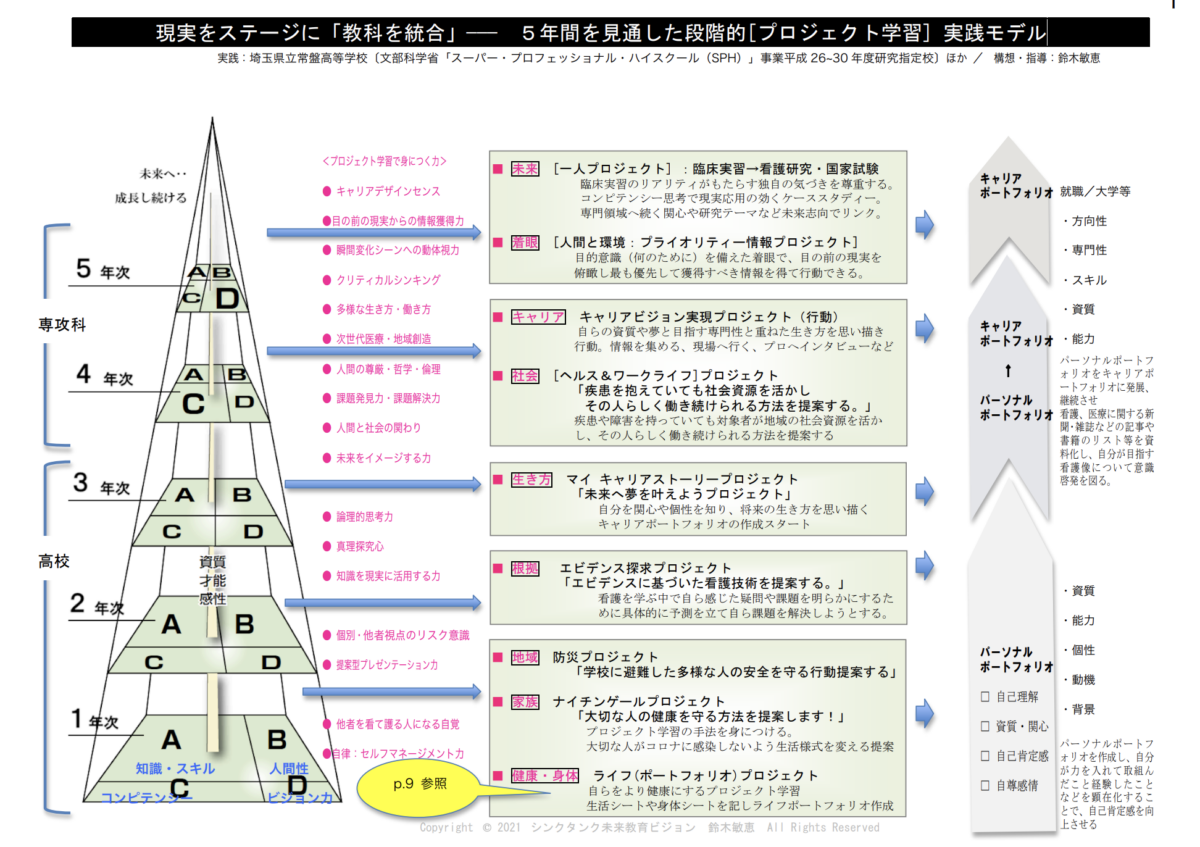Click blue arrow right of ナイチンゲールプロジェクト box
The width and height of the screenshot is (1200, 847).
click(924, 713)
